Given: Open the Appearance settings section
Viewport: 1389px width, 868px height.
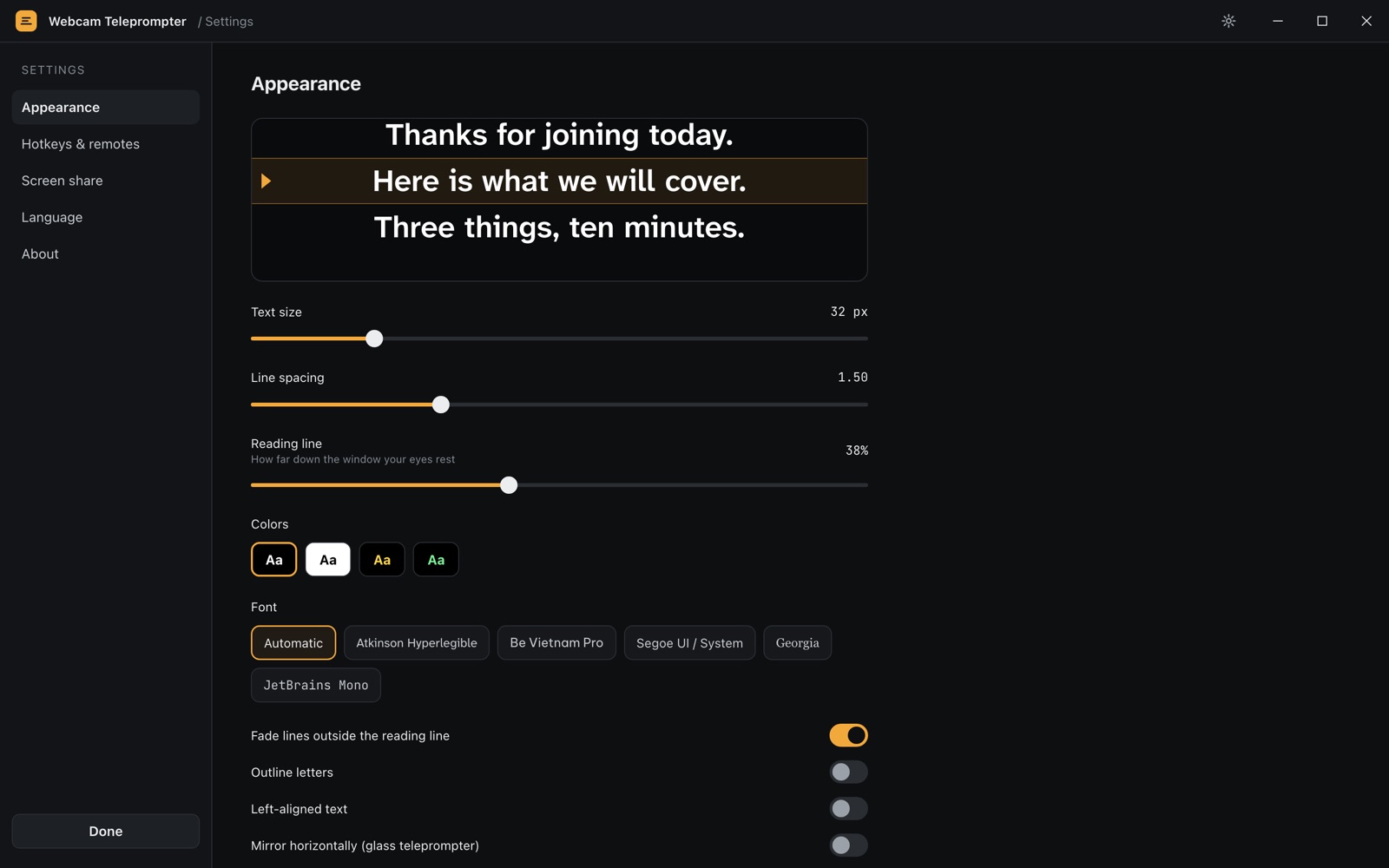Looking at the screenshot, I should (x=106, y=108).
